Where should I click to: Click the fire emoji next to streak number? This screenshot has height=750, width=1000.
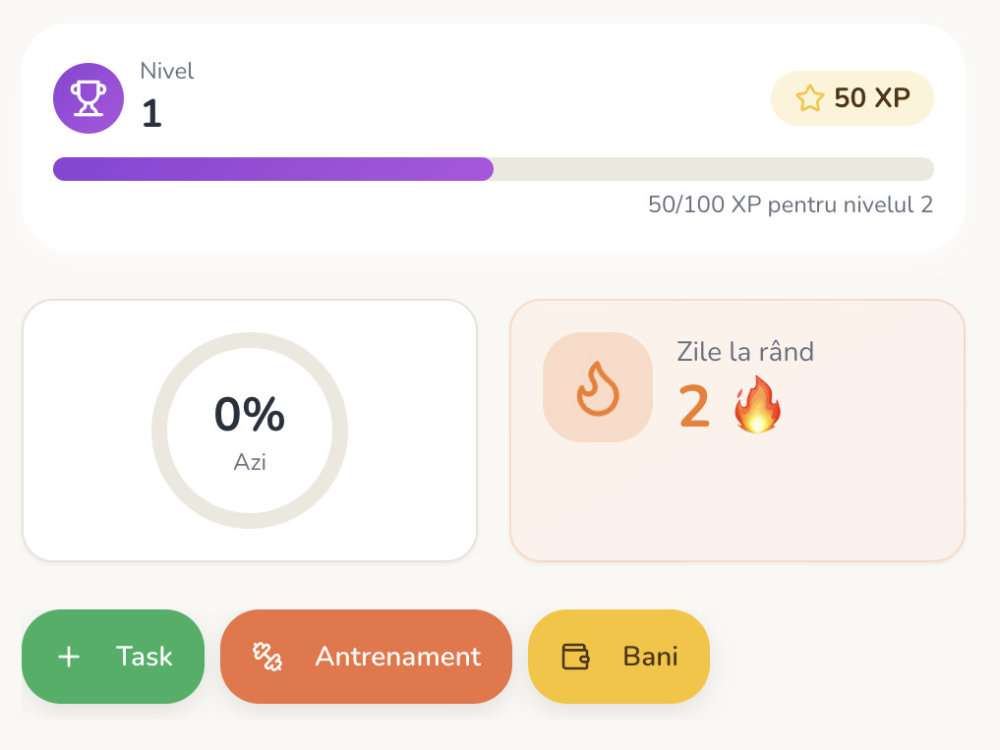tap(757, 406)
